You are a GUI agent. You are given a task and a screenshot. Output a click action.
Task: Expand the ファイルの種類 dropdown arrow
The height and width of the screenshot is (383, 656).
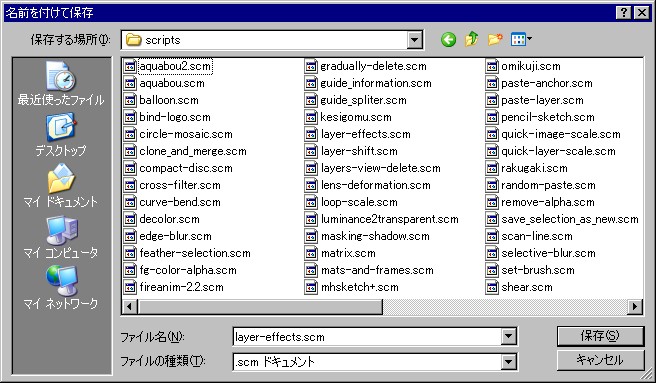click(508, 361)
